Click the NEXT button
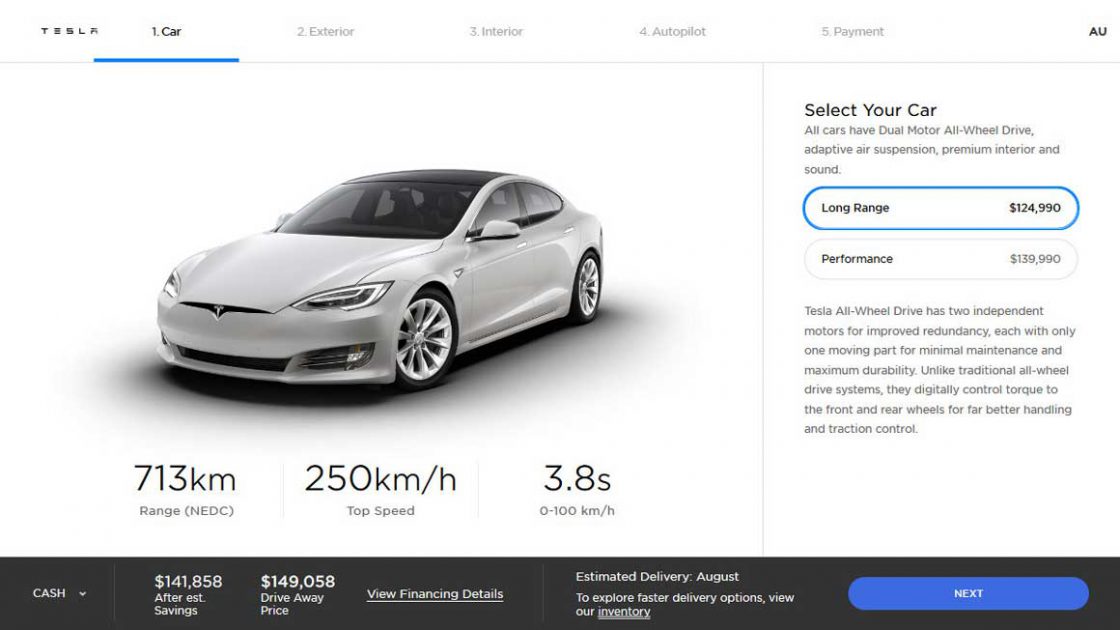Image resolution: width=1120 pixels, height=630 pixels. pyautogui.click(x=968, y=593)
